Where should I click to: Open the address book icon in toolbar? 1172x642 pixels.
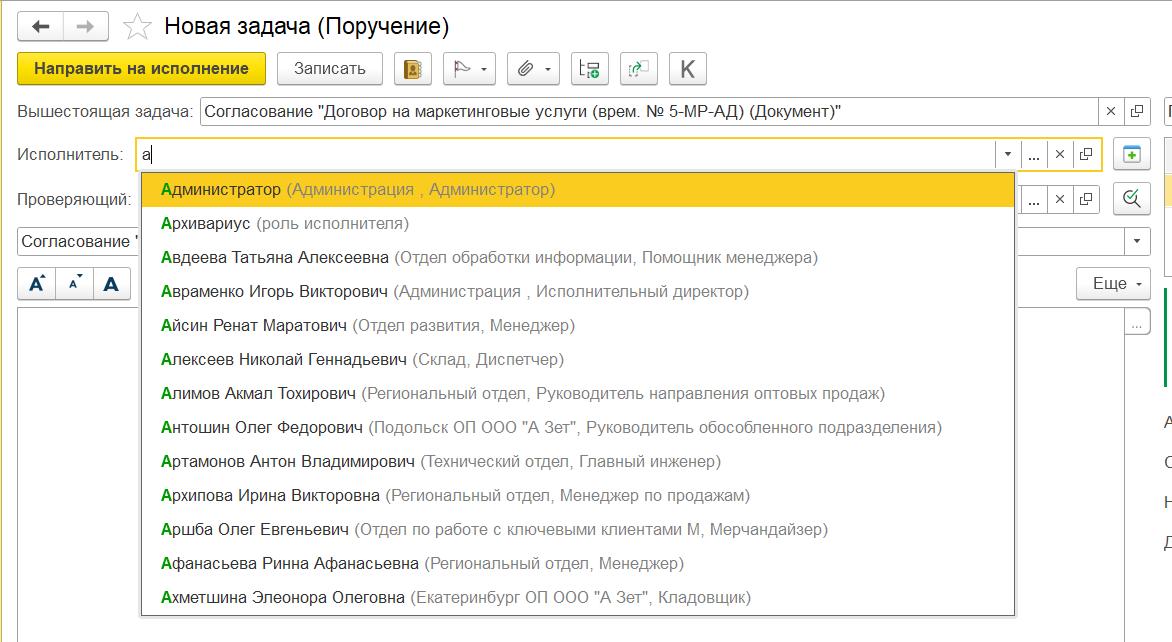(x=412, y=69)
